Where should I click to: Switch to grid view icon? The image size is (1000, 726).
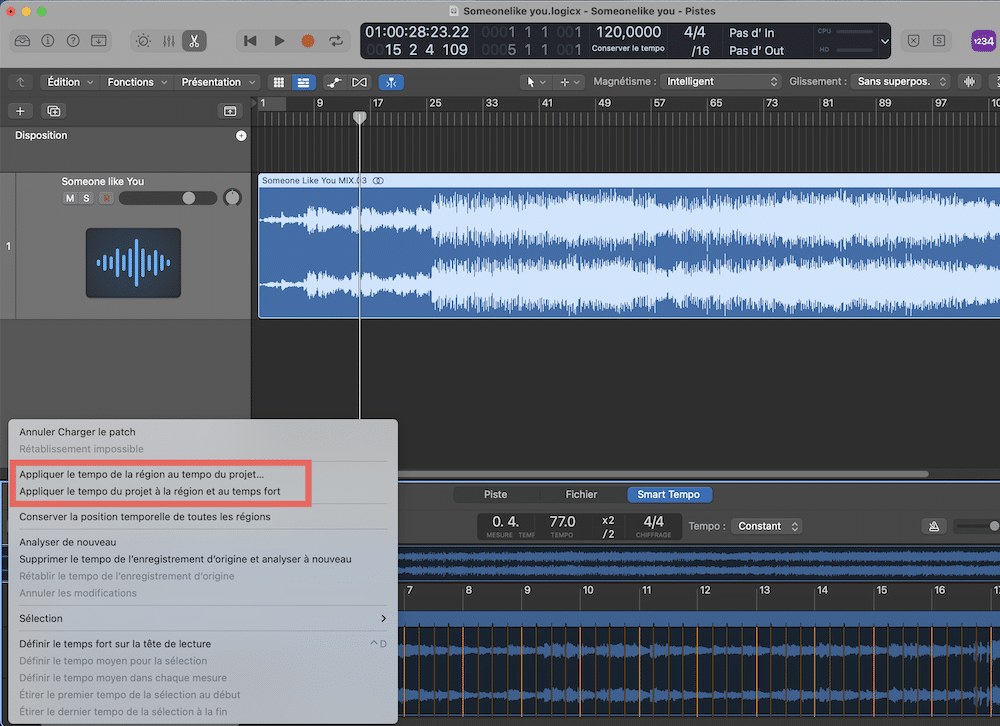point(279,82)
